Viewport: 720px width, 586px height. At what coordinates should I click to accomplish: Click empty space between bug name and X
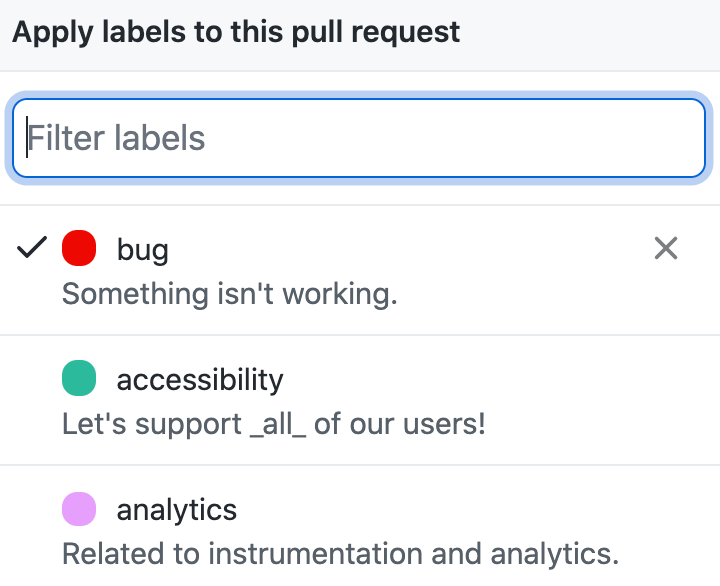pyautogui.click(x=400, y=249)
